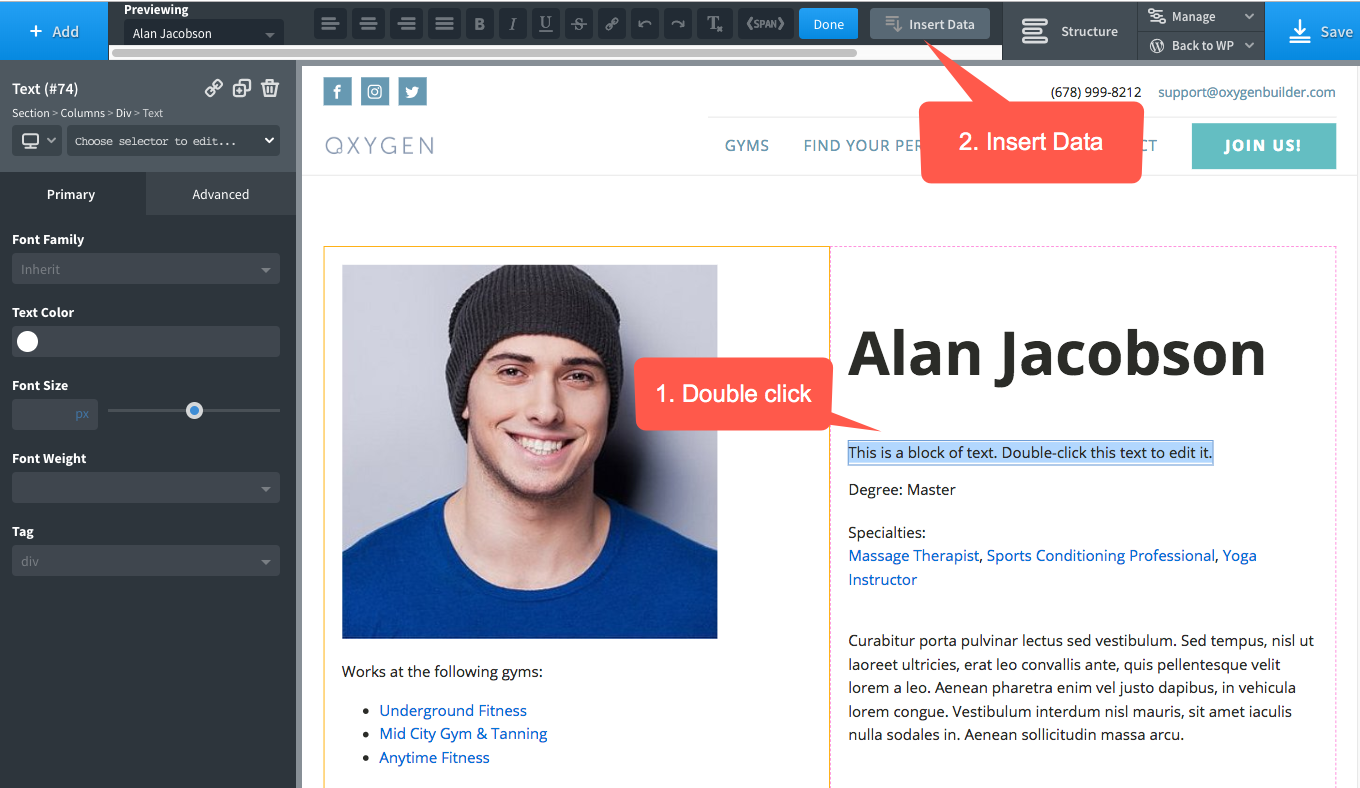Undo the last text edit
Screen dimensions: 1360x788
[x=646, y=24]
